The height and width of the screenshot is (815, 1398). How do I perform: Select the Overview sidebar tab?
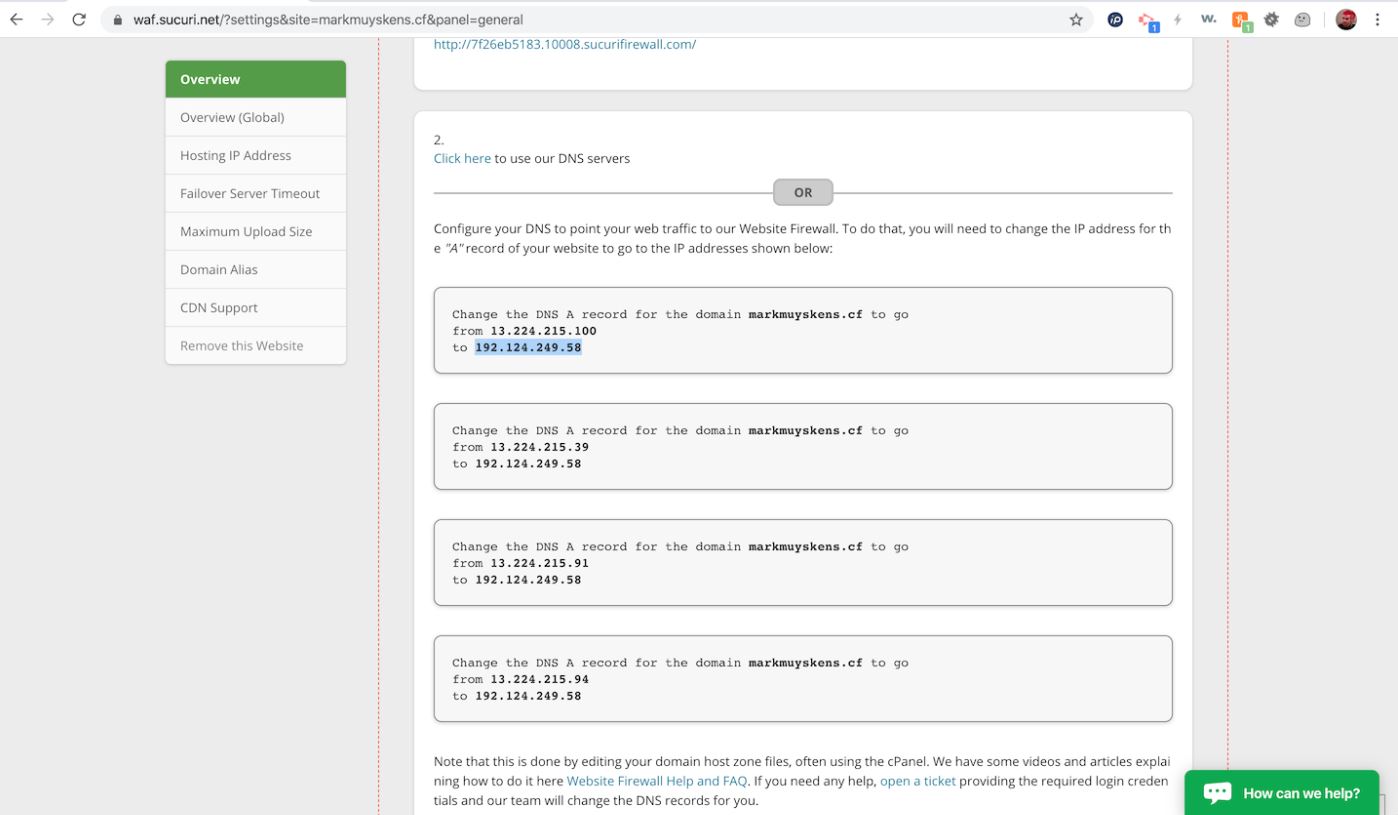(x=256, y=79)
